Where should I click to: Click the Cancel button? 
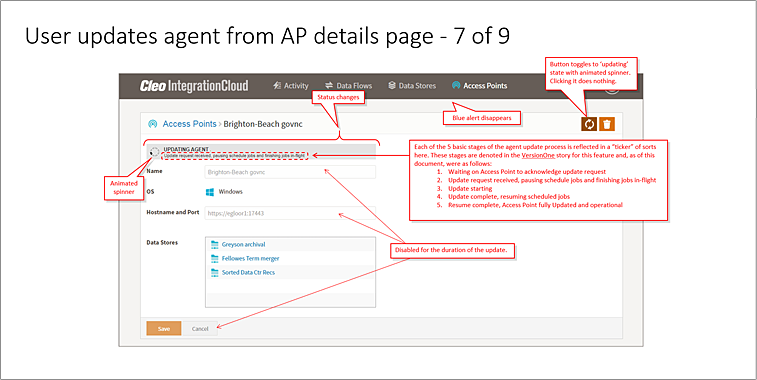click(x=200, y=328)
